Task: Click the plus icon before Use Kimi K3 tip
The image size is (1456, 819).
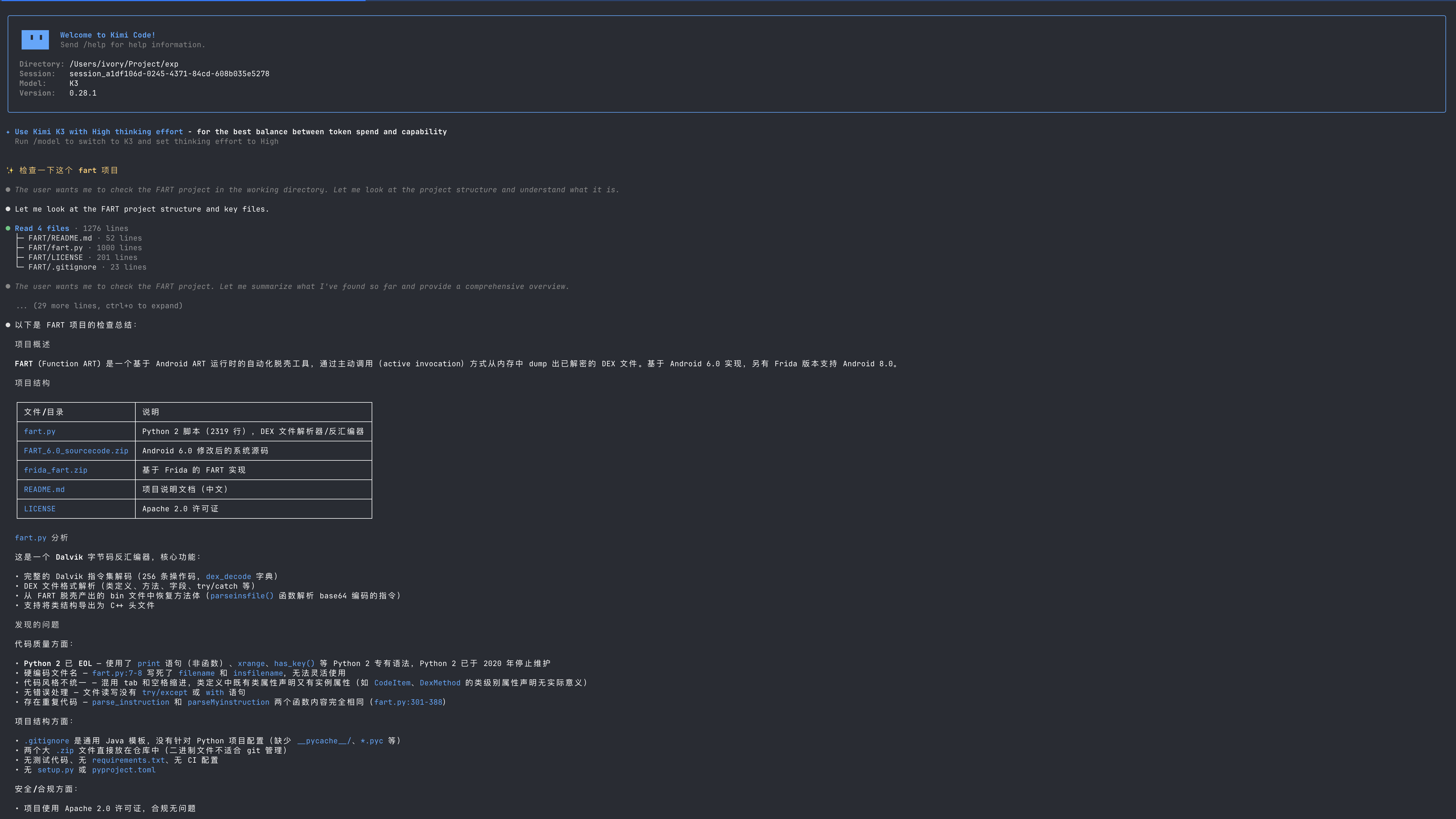Action: (8, 132)
